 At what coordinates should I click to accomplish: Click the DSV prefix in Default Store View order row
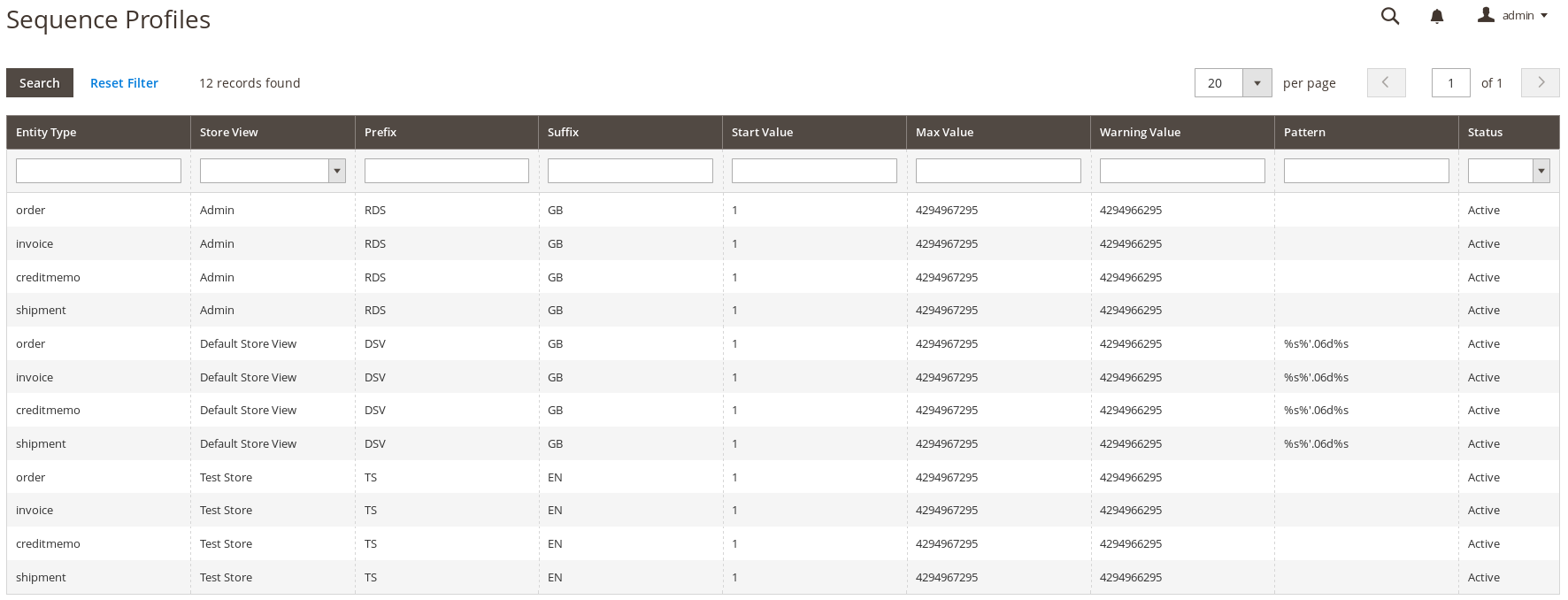tap(375, 344)
